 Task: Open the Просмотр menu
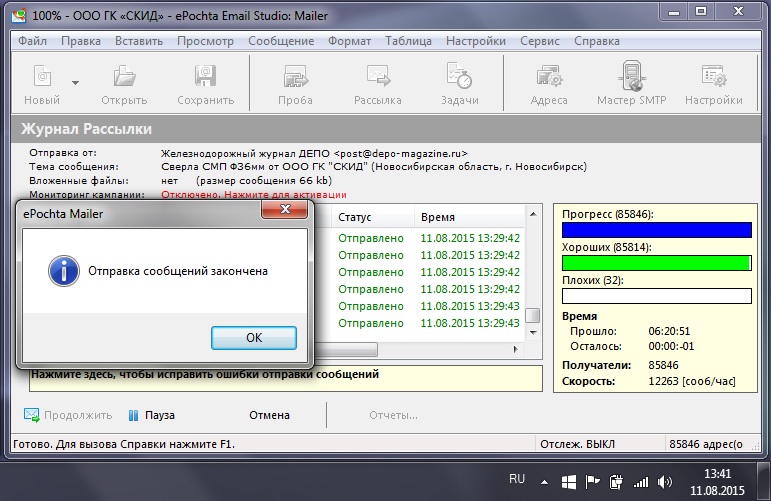205,41
